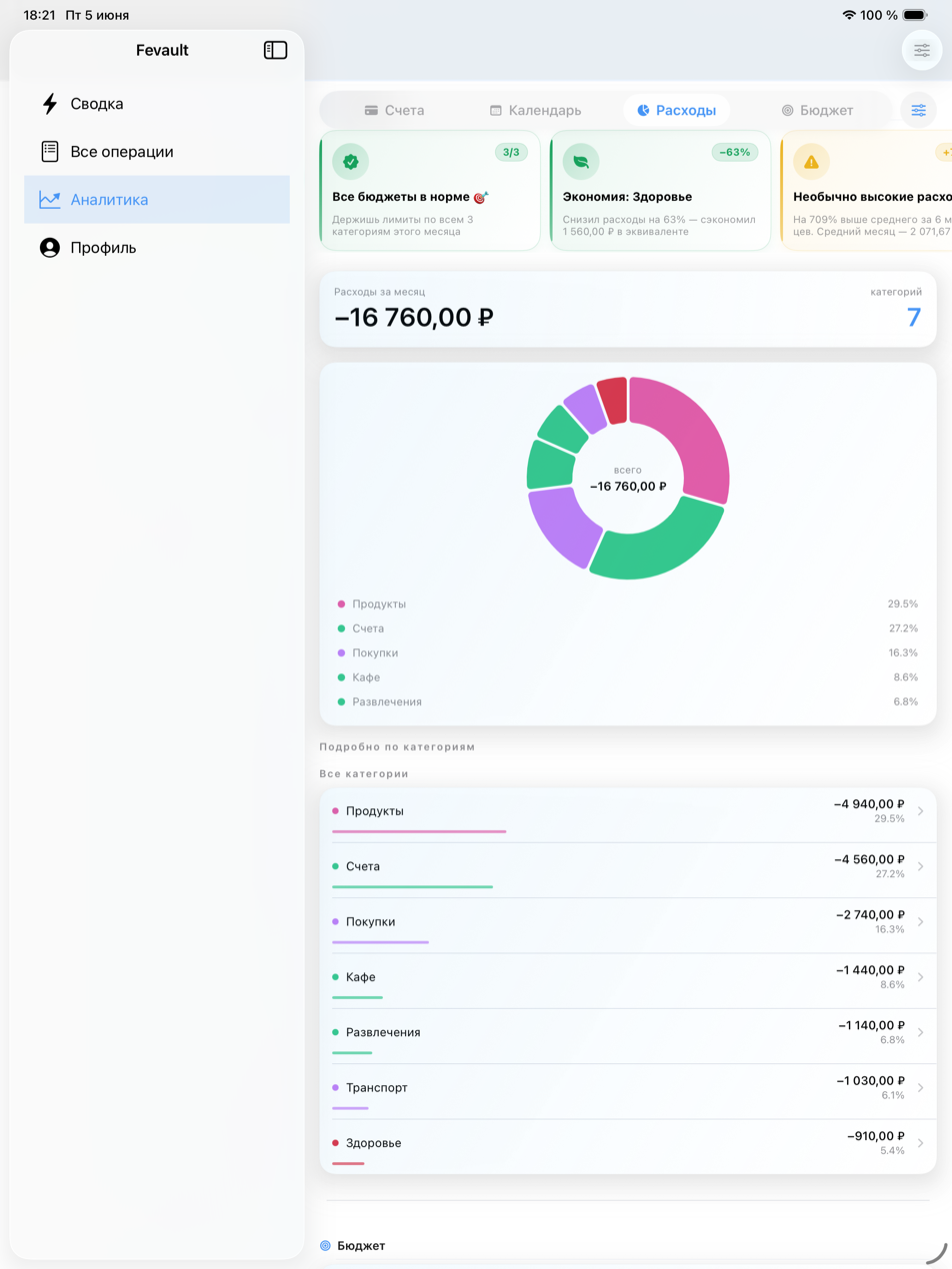Click the Fevault title
This screenshot has height=1269, width=952.
[162, 50]
